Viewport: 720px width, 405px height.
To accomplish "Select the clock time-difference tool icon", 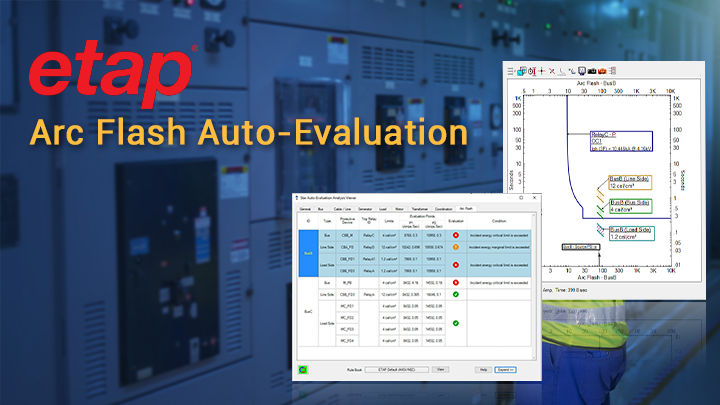I will tap(531, 71).
